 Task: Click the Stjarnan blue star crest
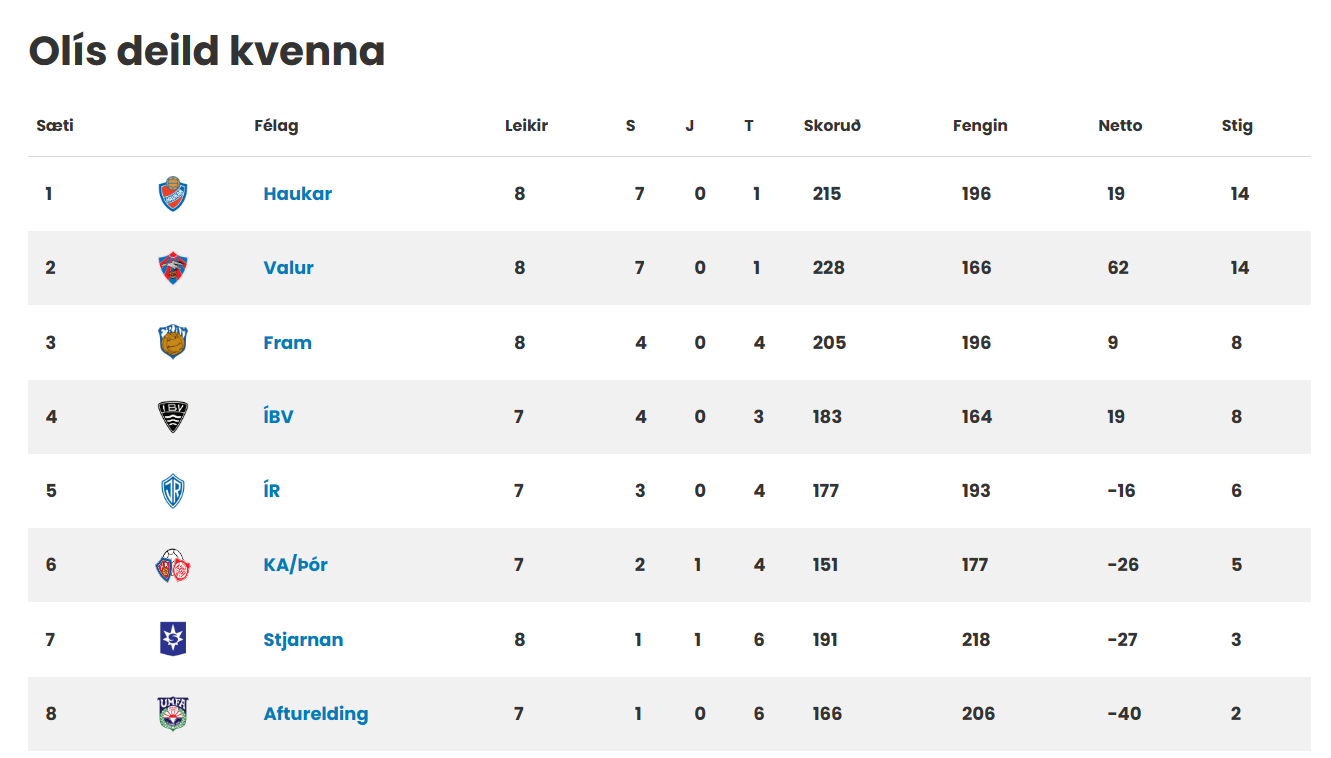(173, 639)
